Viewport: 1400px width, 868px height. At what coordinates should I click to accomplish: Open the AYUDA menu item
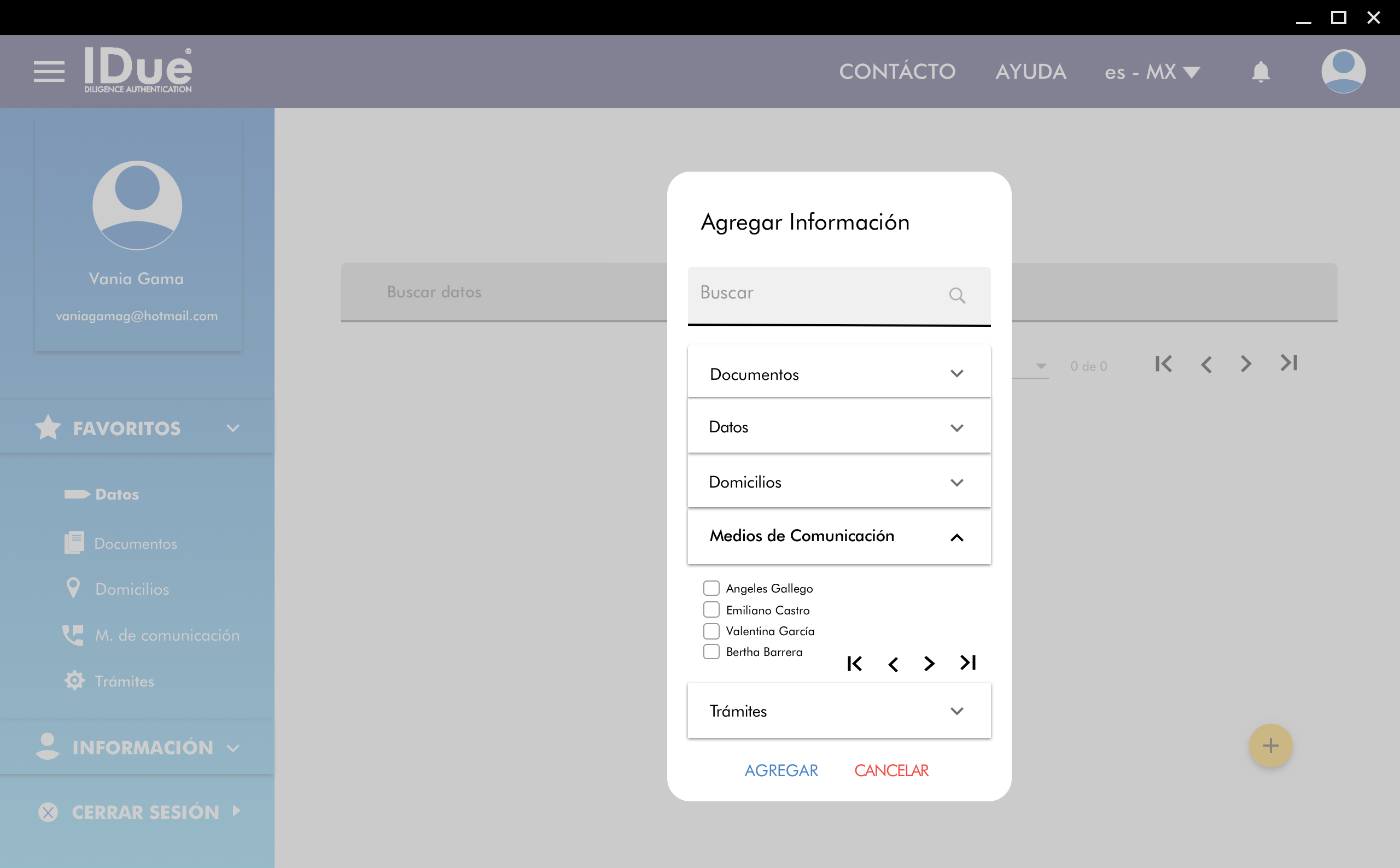coord(1031,72)
